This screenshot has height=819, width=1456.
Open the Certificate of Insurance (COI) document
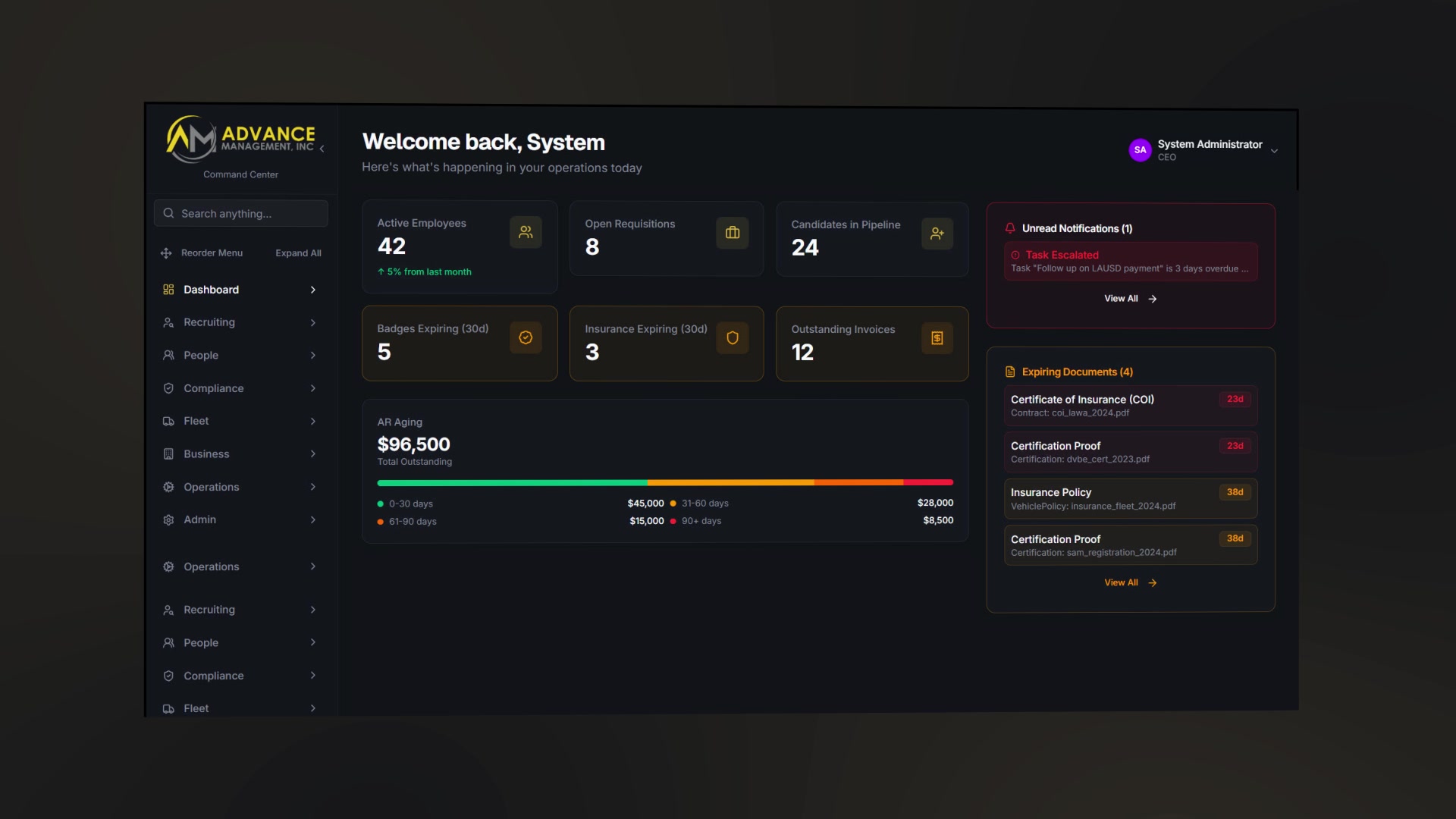1131,406
